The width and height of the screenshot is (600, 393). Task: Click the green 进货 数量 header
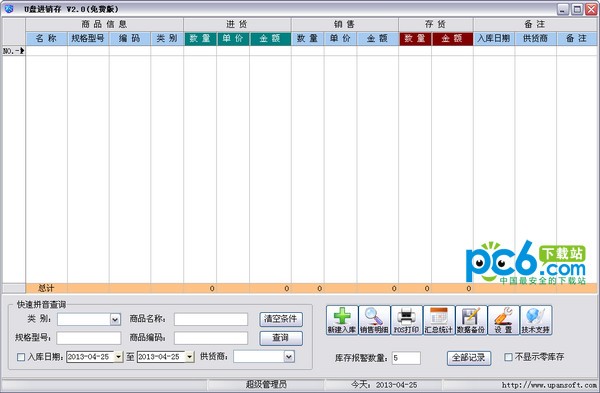200,39
